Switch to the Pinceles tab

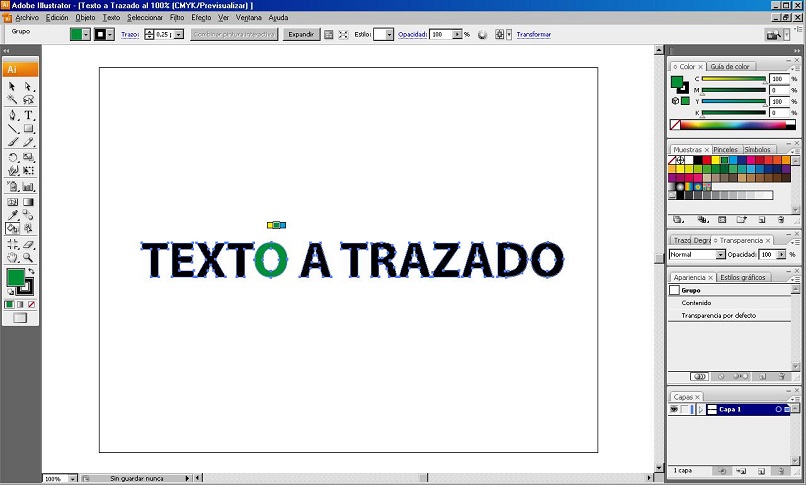click(x=725, y=150)
